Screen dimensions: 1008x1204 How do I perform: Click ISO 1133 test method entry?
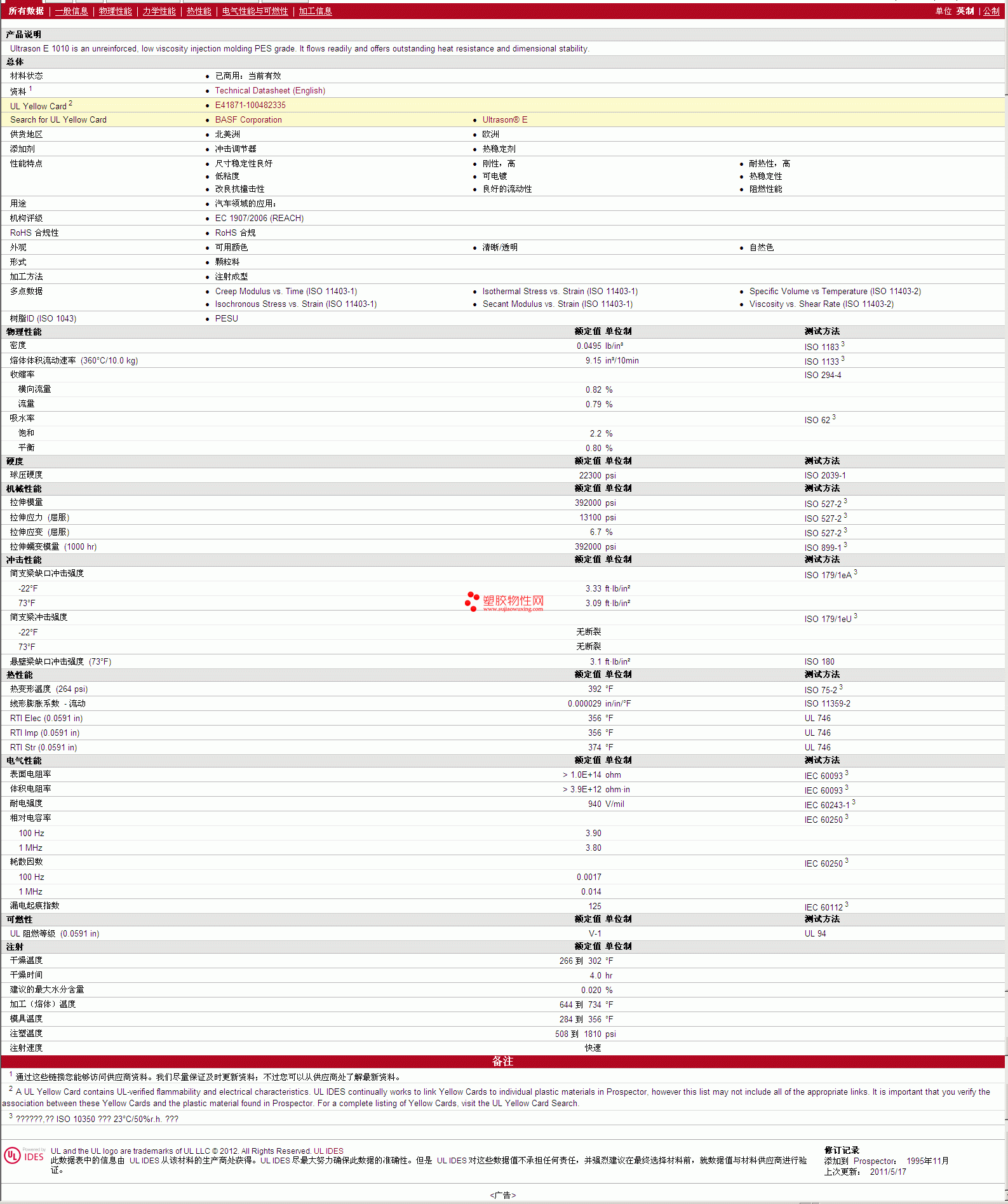(x=824, y=361)
